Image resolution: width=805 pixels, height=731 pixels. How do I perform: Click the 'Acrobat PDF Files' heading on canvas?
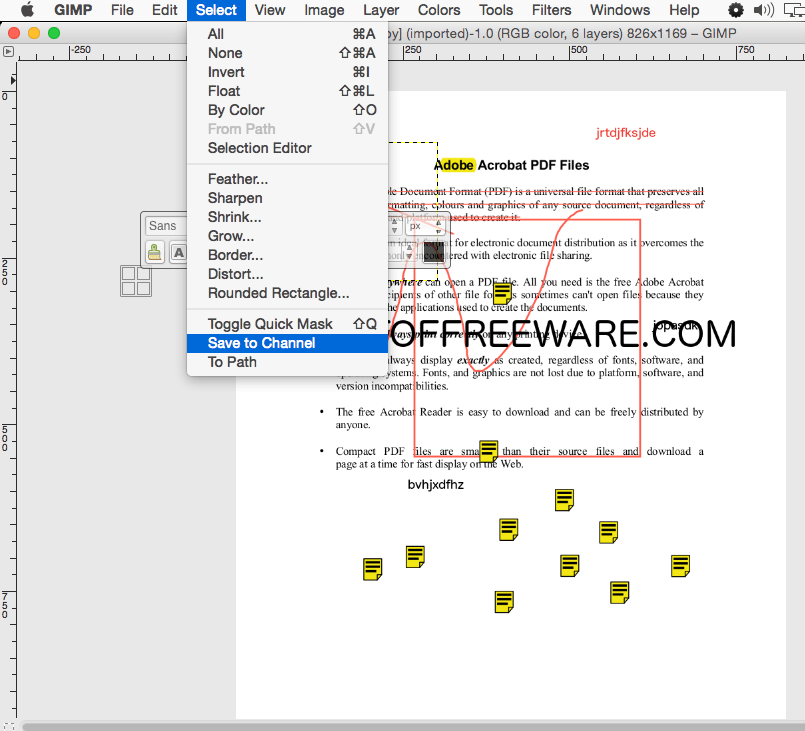533,165
